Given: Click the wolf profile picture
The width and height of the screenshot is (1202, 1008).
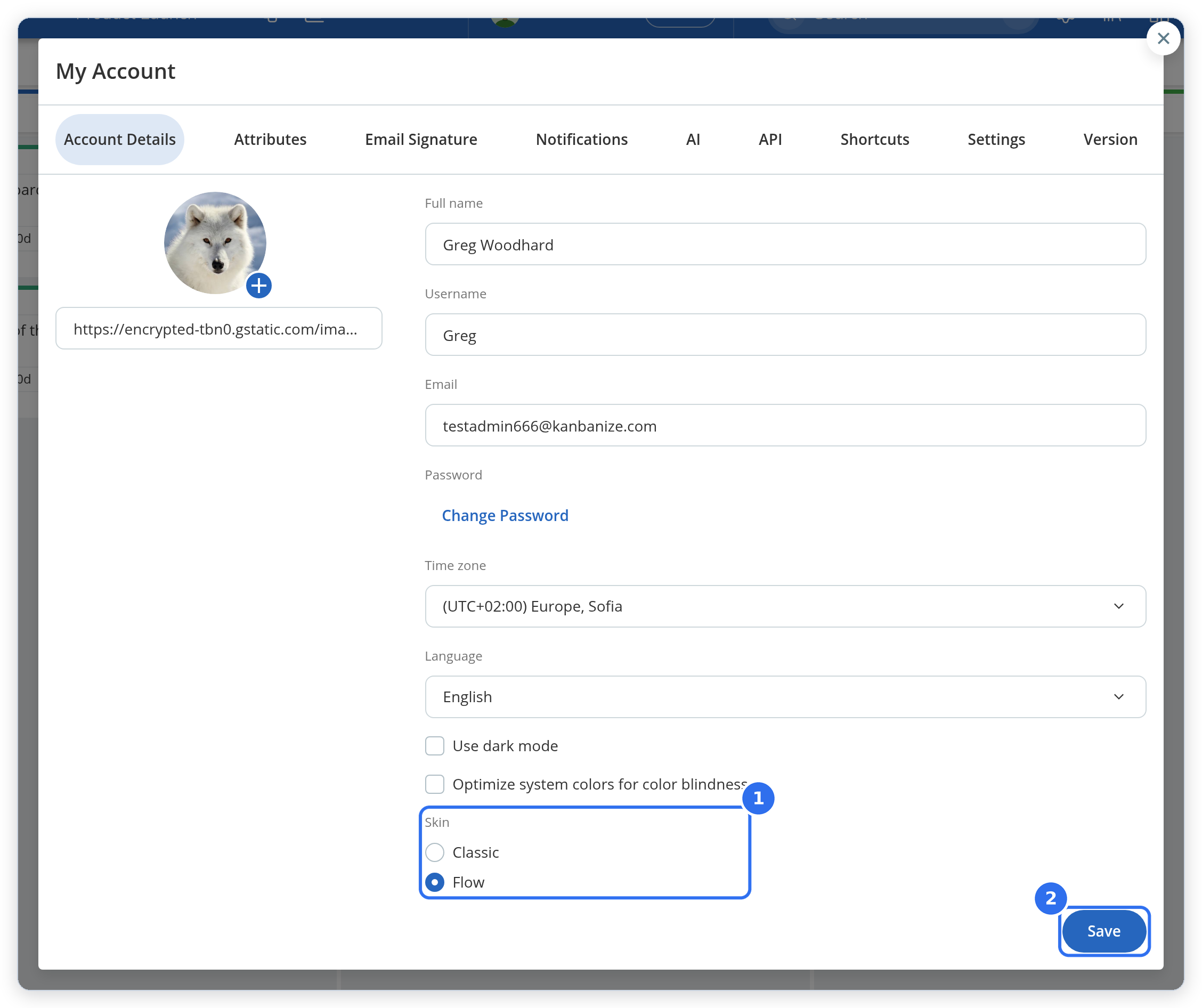Looking at the screenshot, I should point(215,243).
